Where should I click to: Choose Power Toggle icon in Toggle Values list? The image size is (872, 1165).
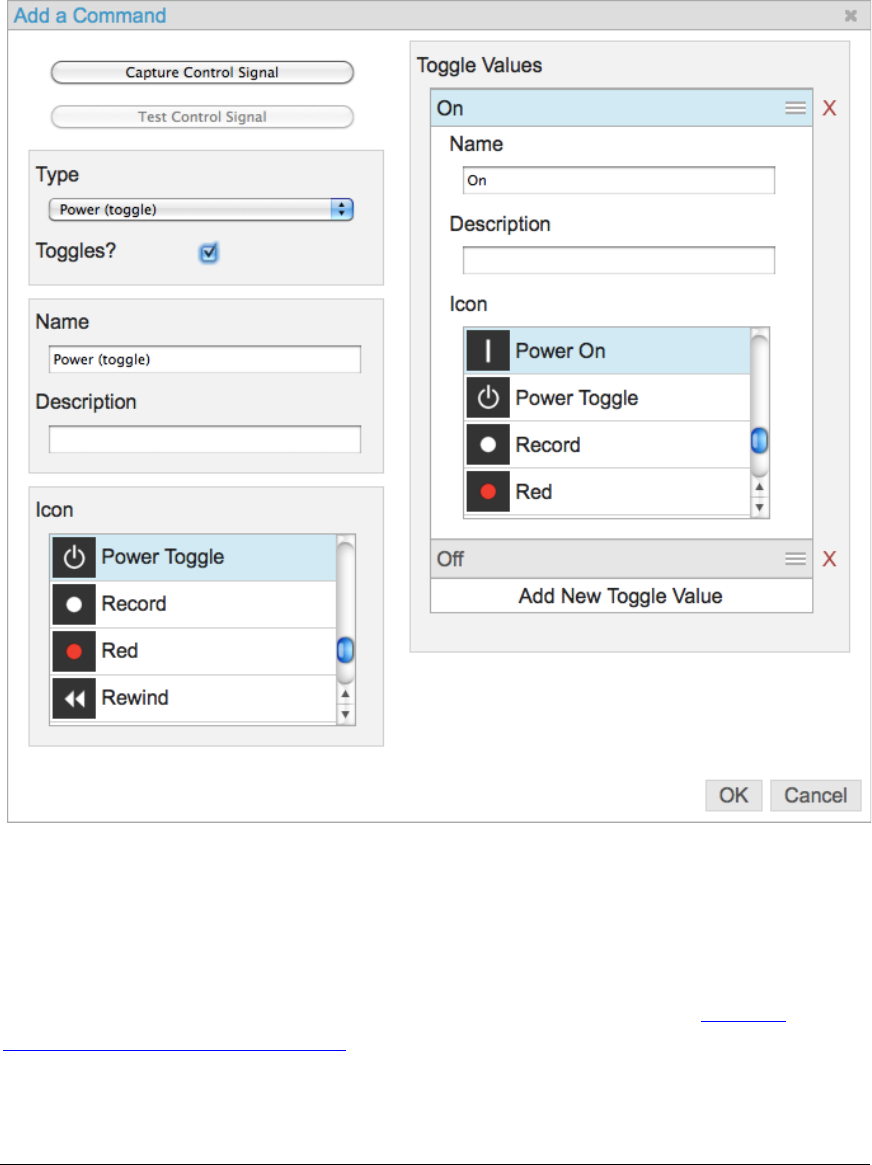coord(608,397)
